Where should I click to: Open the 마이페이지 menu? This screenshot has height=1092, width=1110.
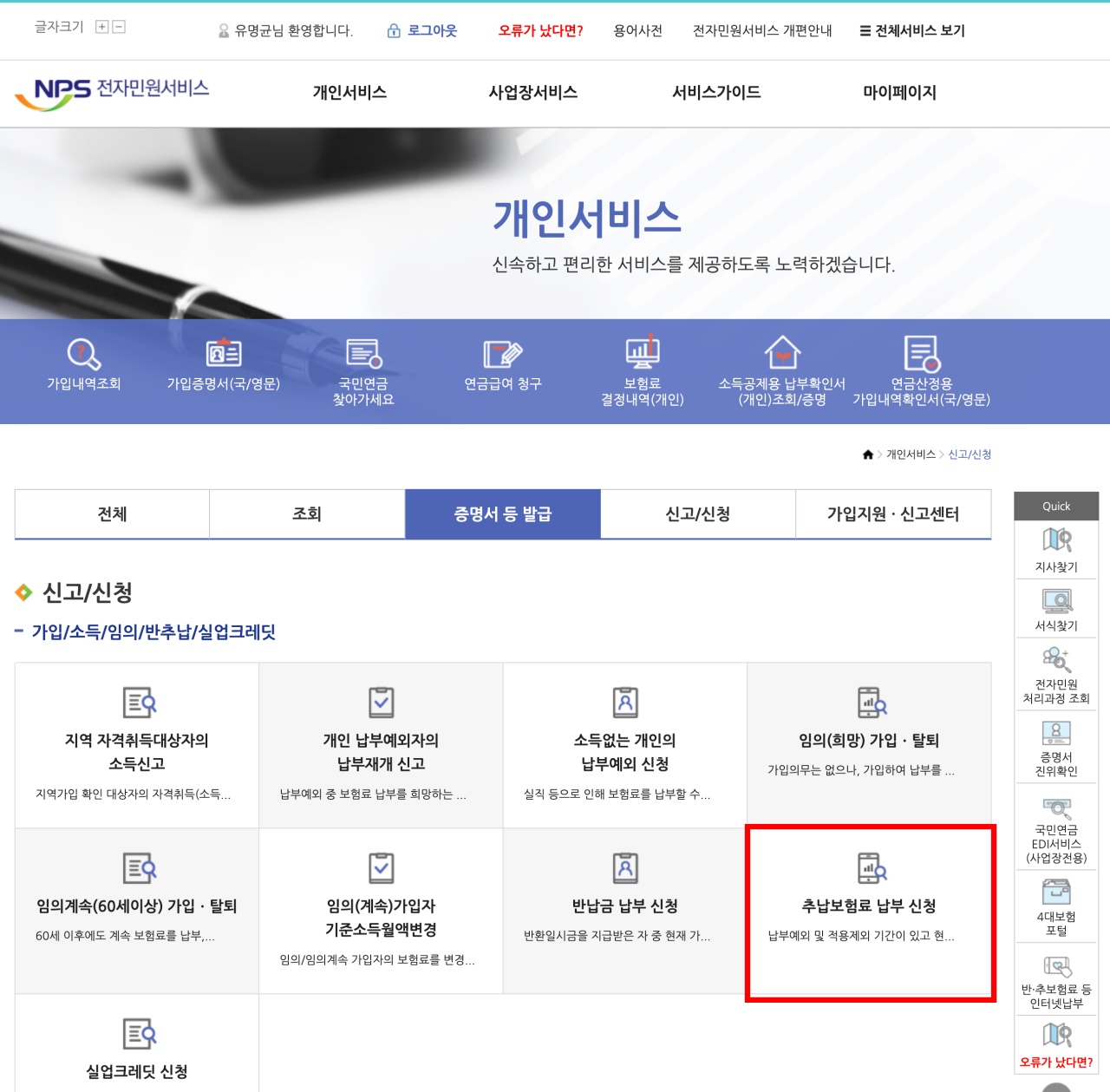coord(898,93)
